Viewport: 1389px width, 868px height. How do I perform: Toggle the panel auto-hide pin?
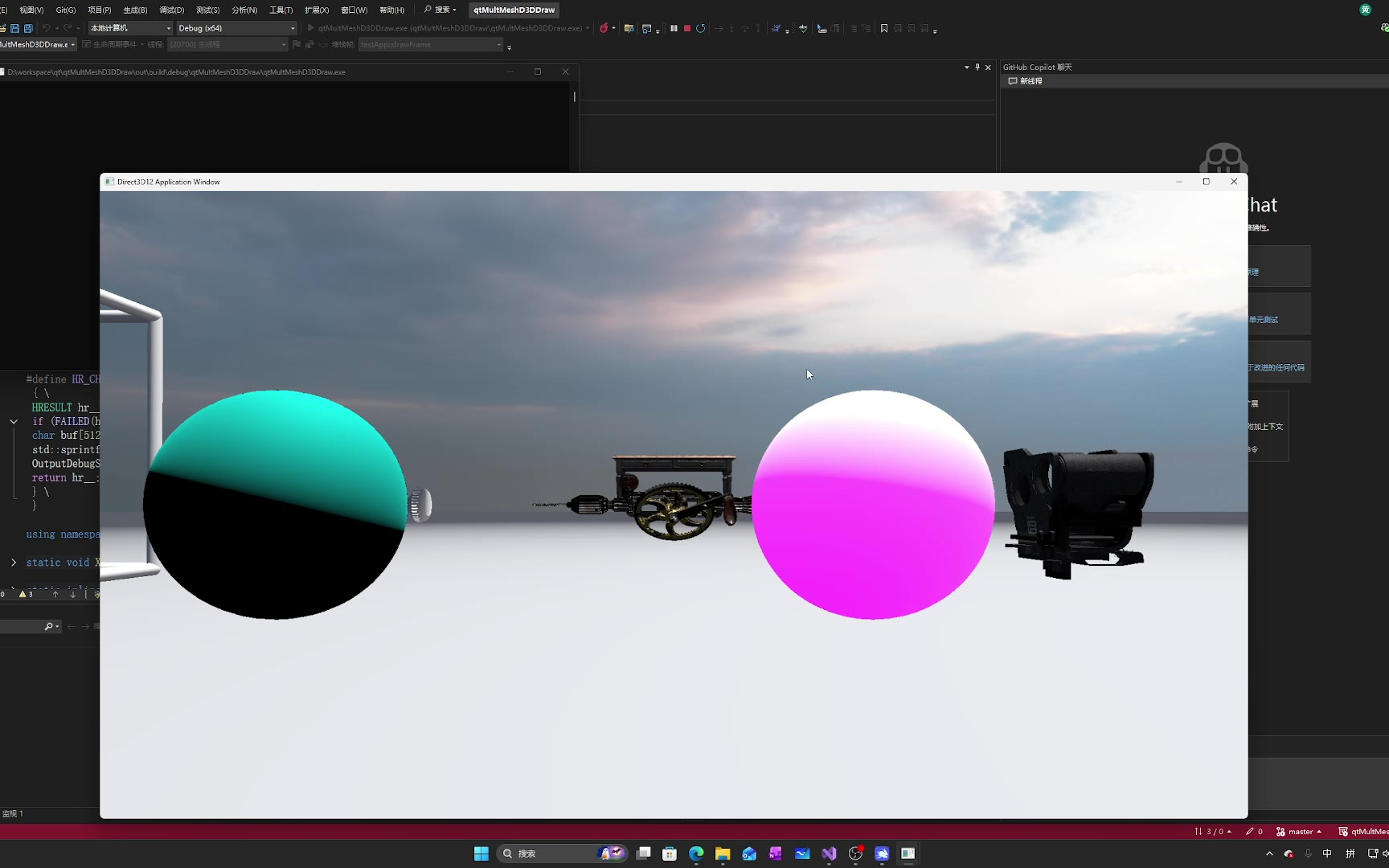coord(977,68)
